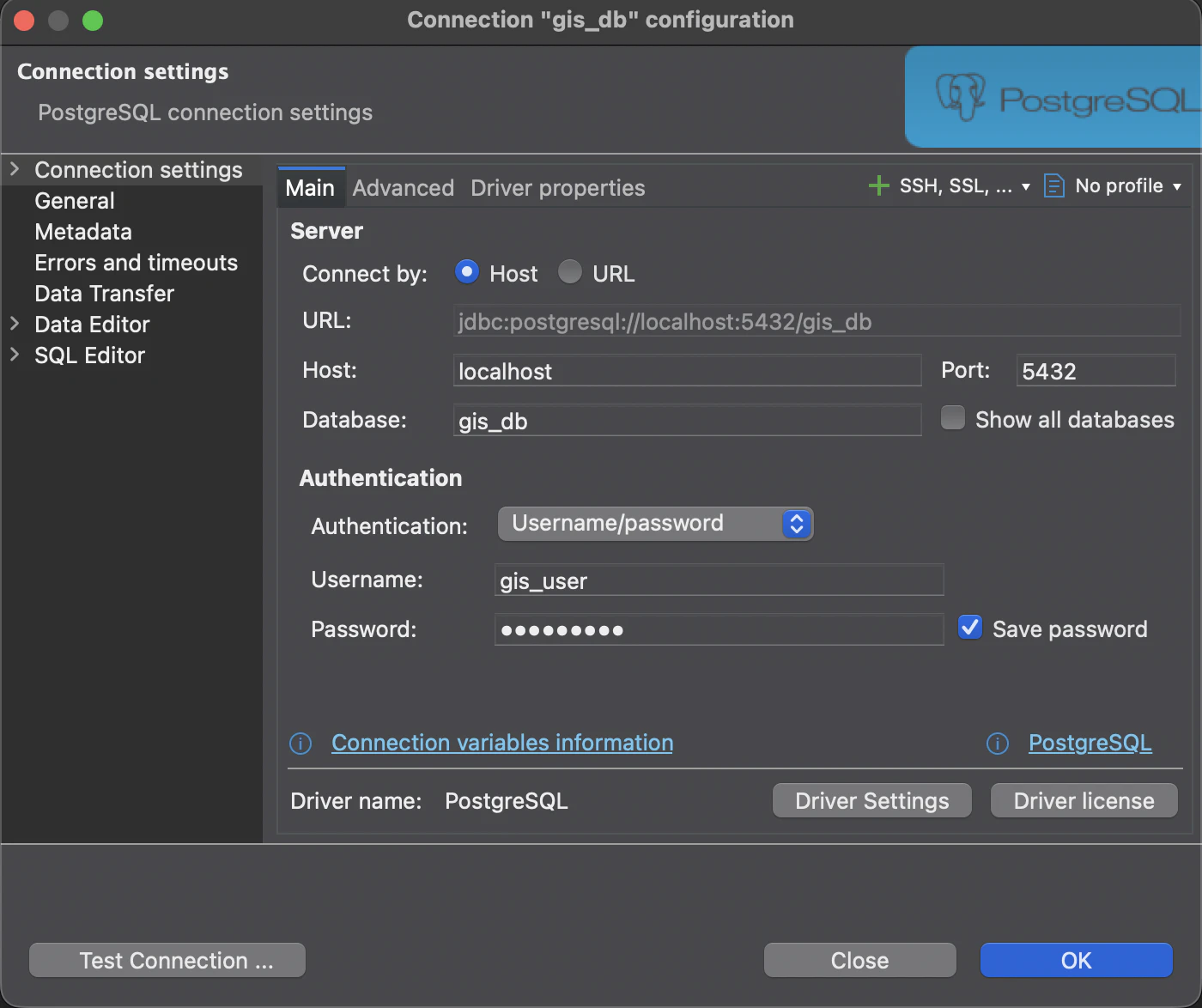1202x1008 pixels.
Task: Click the "Driver name:" label
Action: (x=356, y=801)
